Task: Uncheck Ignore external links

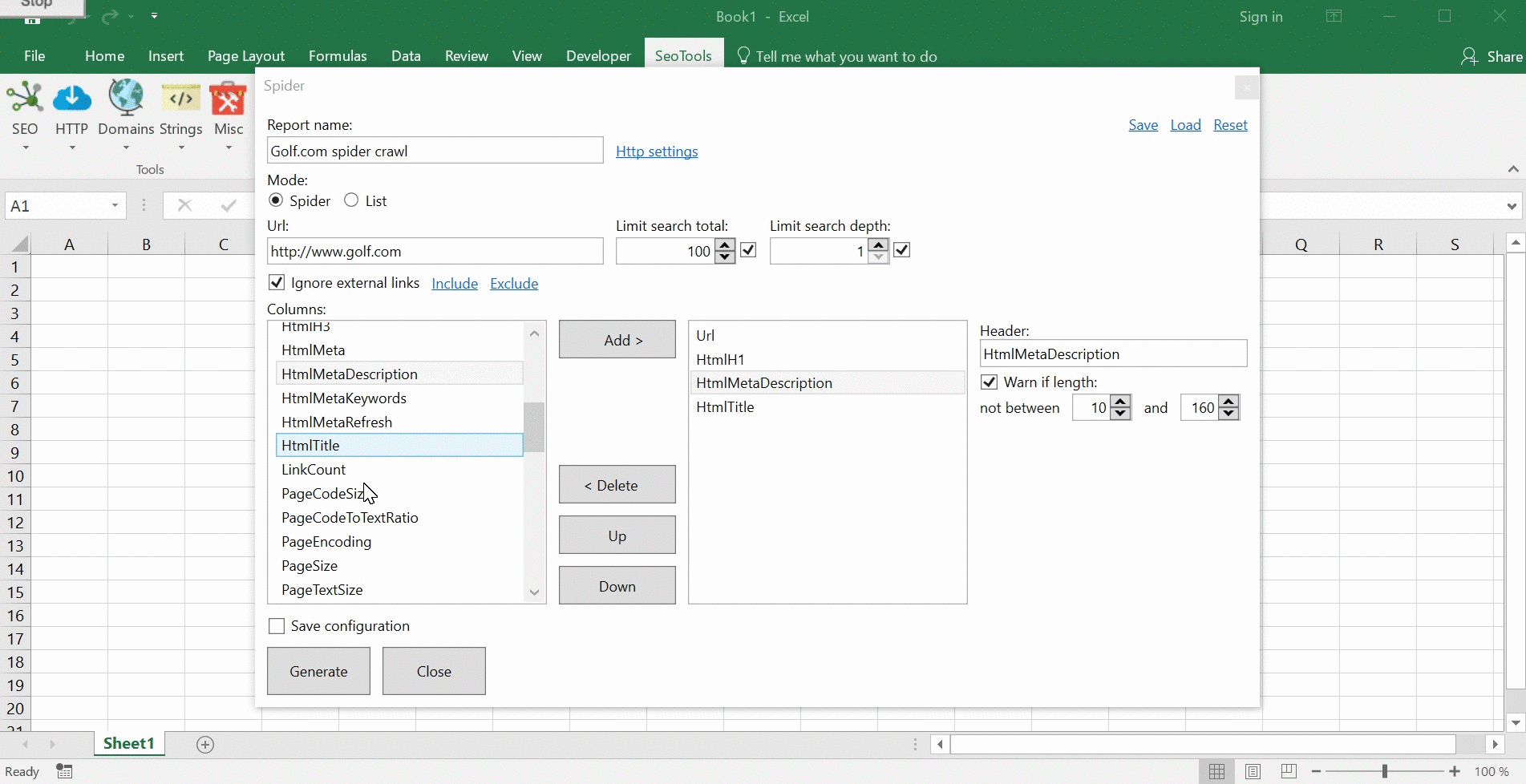Action: 277,282
